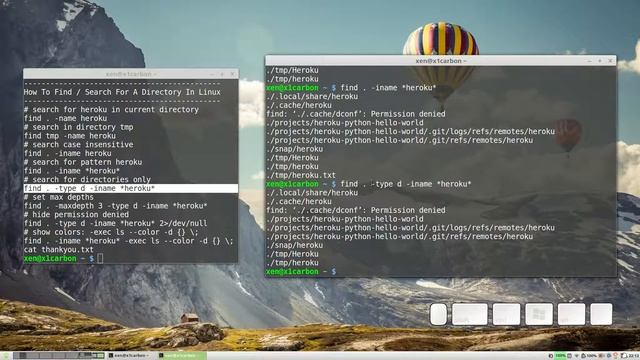Click the right terminal's xen@x1carbon title
This screenshot has height=360, width=640.
pos(441,61)
